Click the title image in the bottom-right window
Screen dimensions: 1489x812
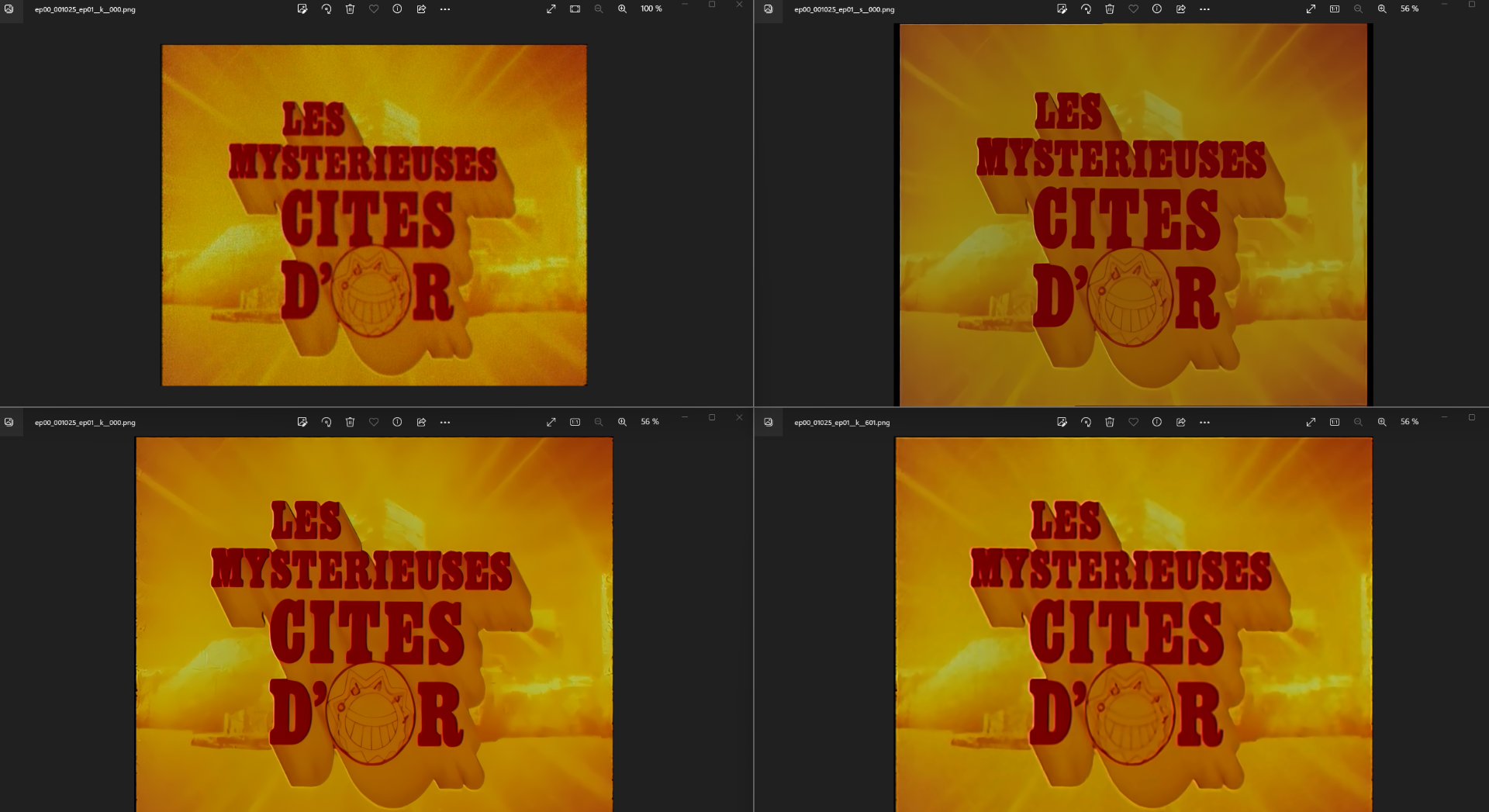coord(1133,624)
